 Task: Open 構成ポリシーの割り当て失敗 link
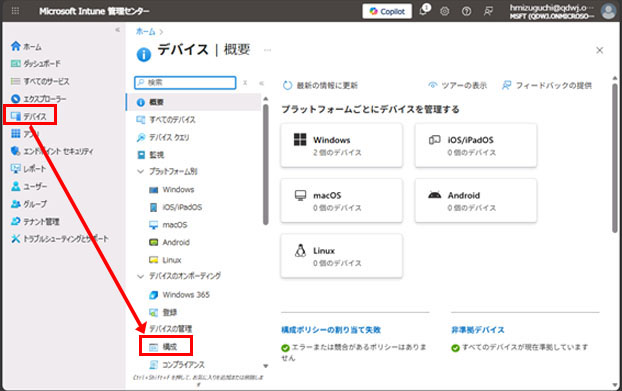(x=331, y=330)
